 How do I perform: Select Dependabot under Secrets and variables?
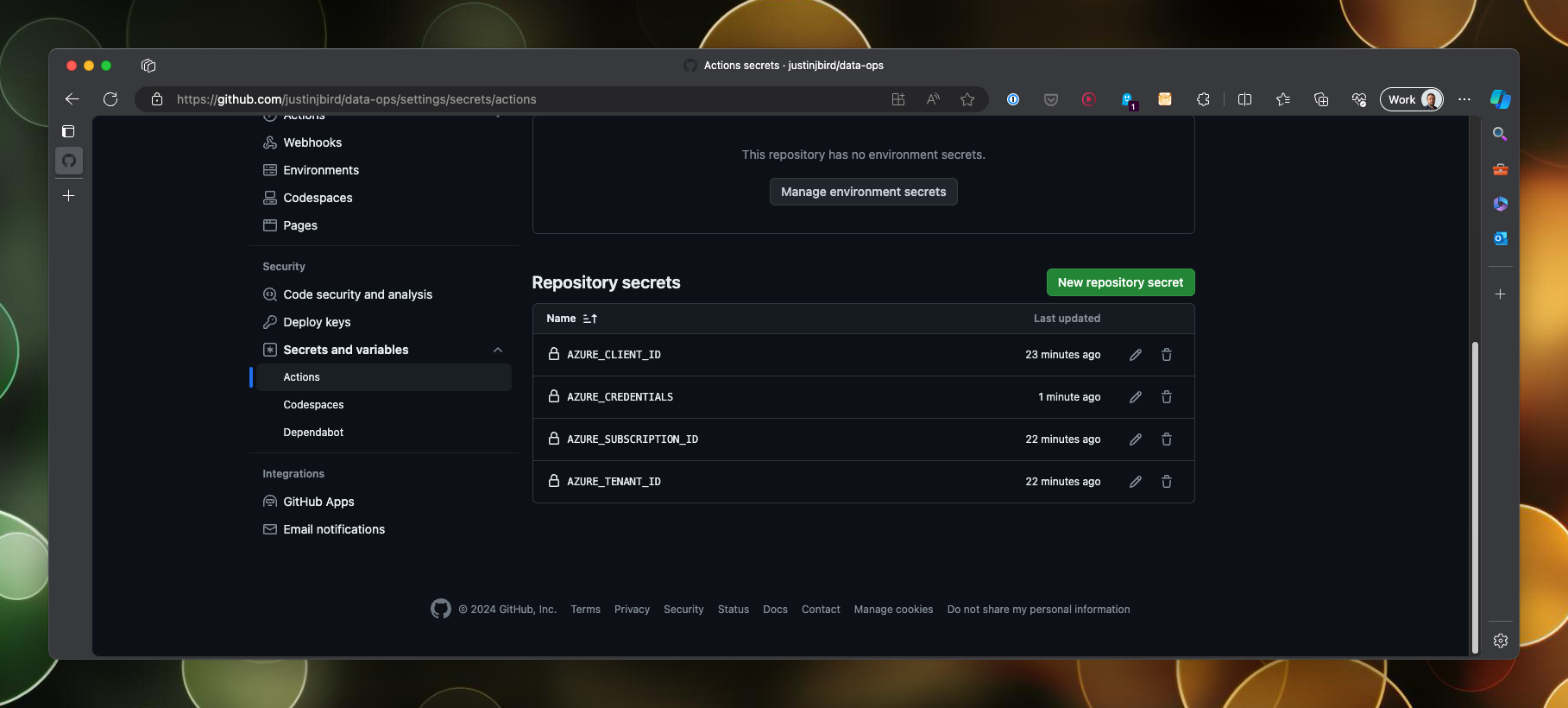tap(313, 433)
